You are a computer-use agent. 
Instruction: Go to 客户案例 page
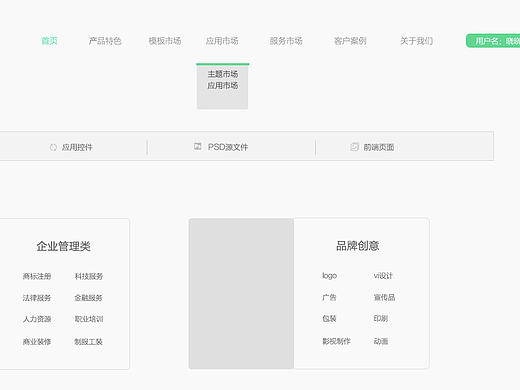[350, 41]
